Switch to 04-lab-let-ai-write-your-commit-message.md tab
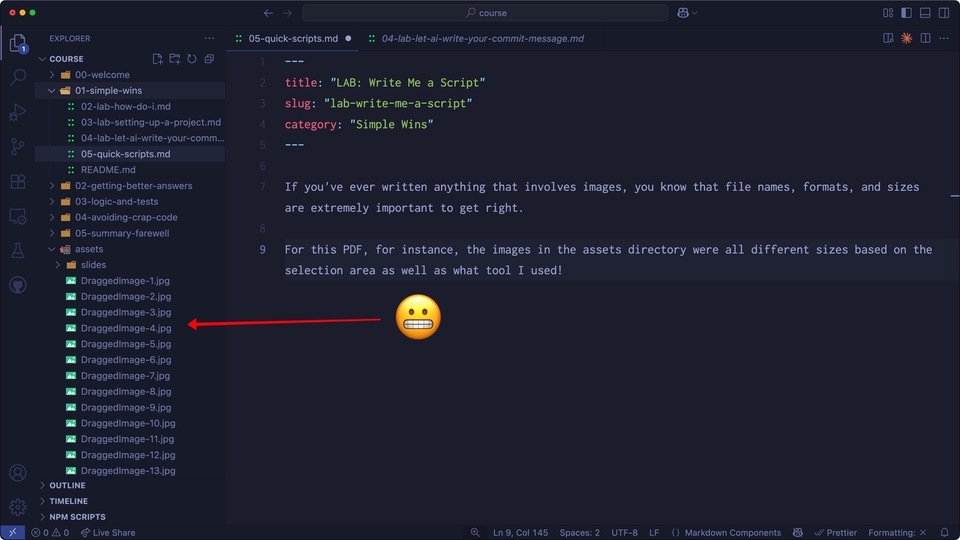This screenshot has height=540, width=960. pyautogui.click(x=476, y=38)
